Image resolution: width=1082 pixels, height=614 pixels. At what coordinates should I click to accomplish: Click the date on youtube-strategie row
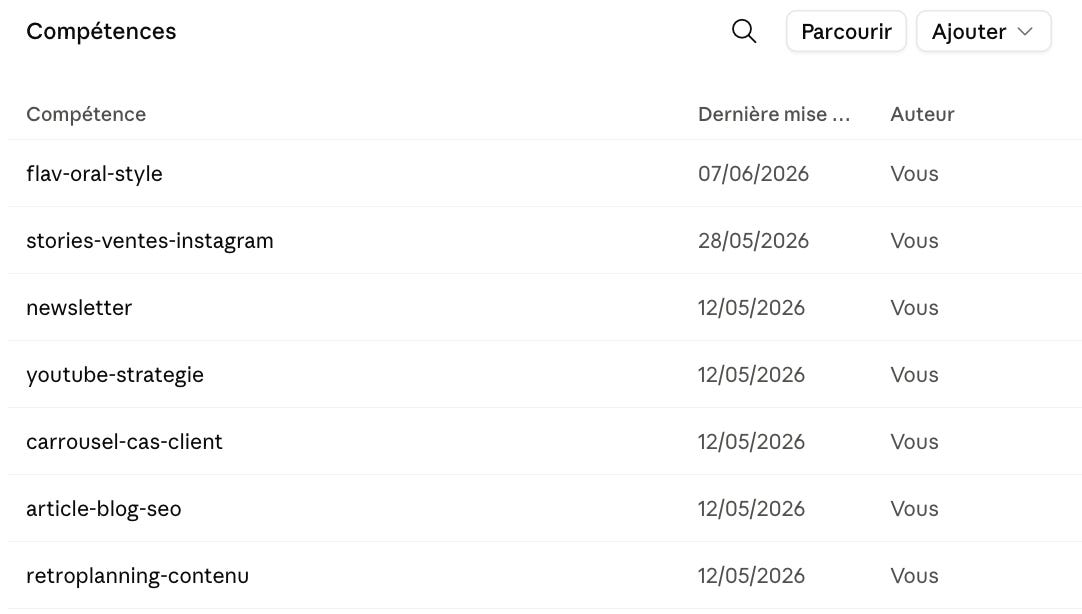(751, 374)
